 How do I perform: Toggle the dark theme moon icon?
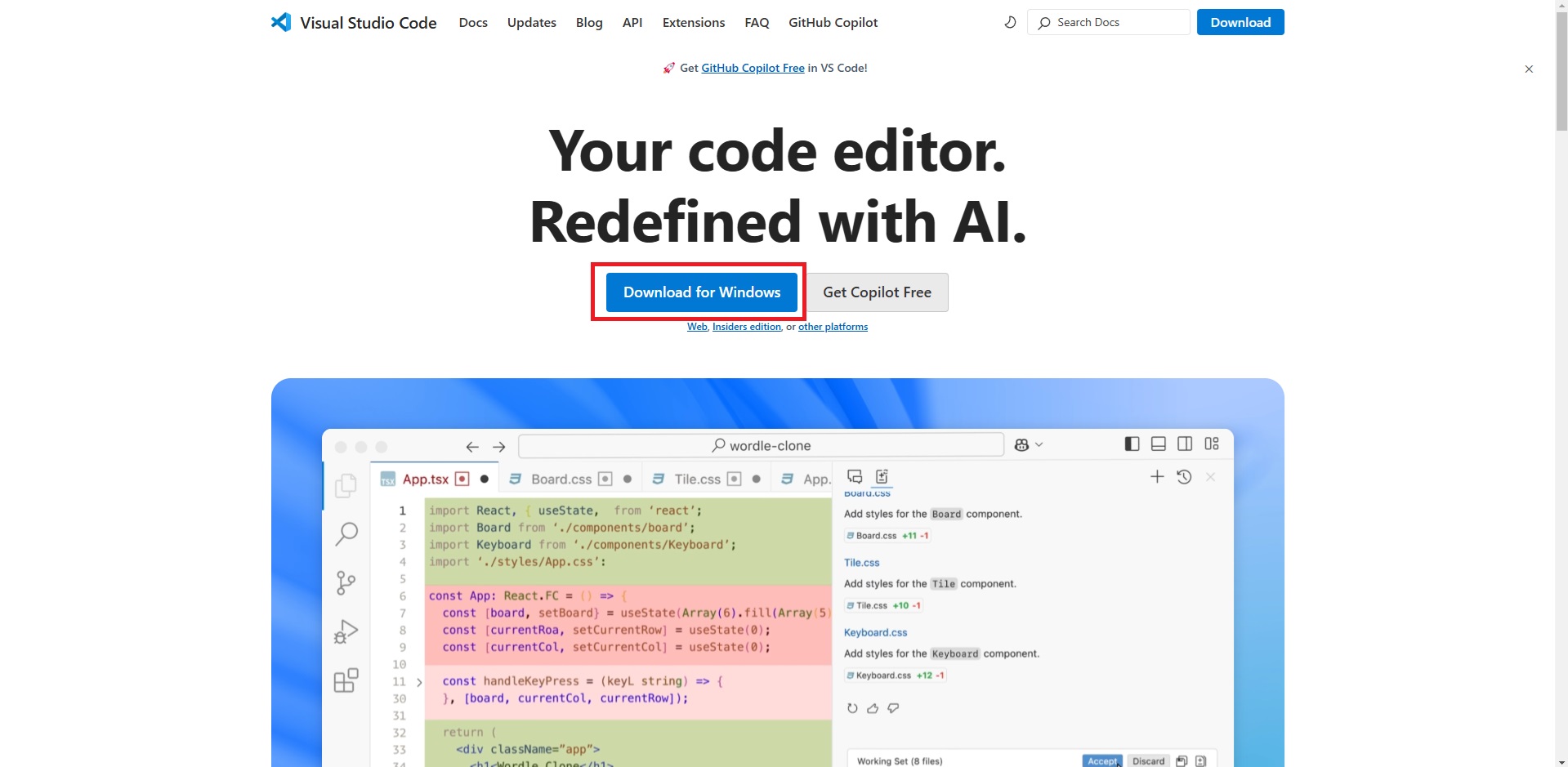tap(1010, 22)
